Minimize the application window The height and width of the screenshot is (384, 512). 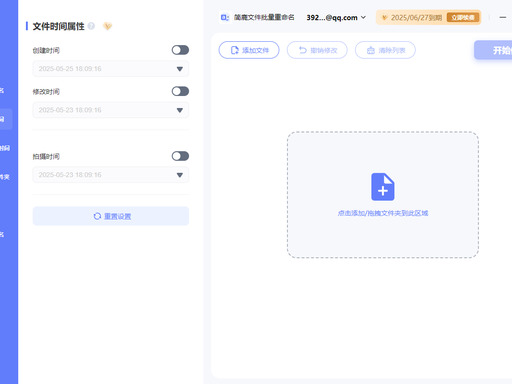[x=503, y=17]
